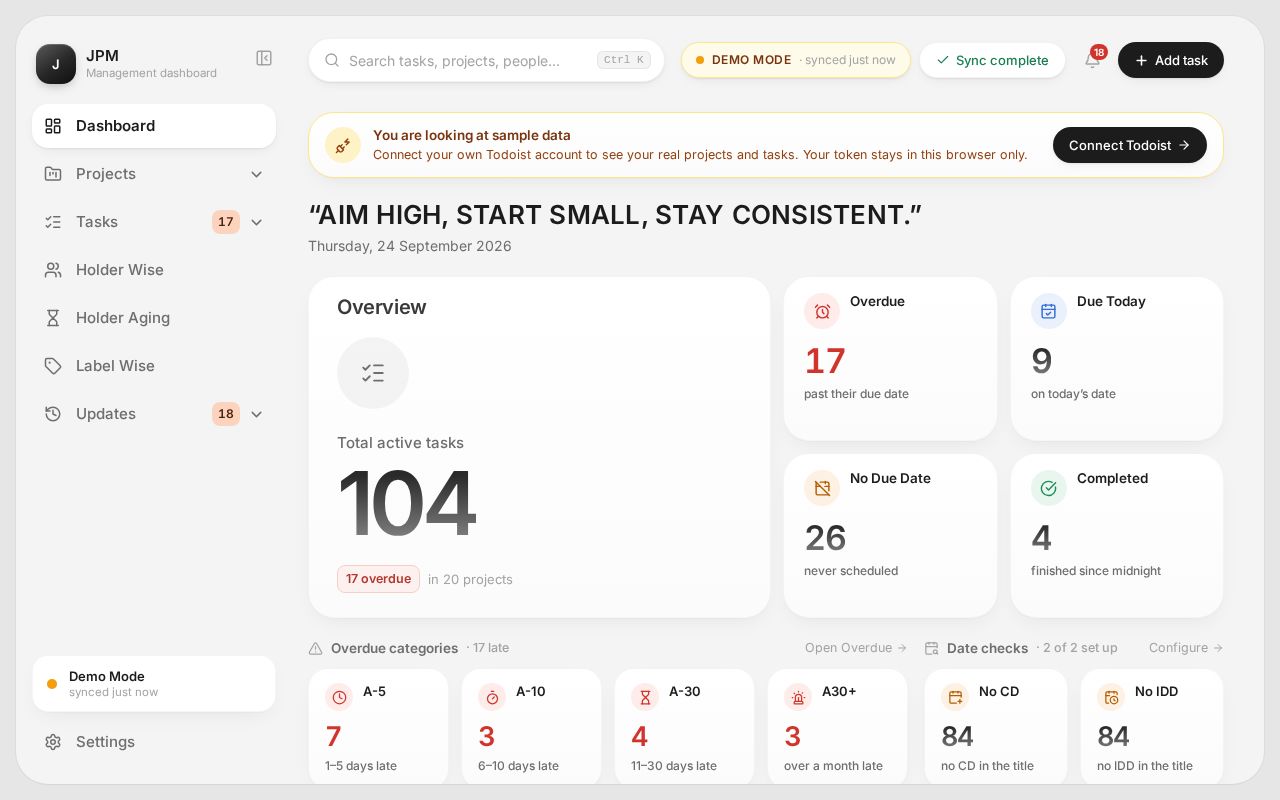Click the '1–5 days late' text
The width and height of the screenshot is (1280, 800).
[x=361, y=766]
